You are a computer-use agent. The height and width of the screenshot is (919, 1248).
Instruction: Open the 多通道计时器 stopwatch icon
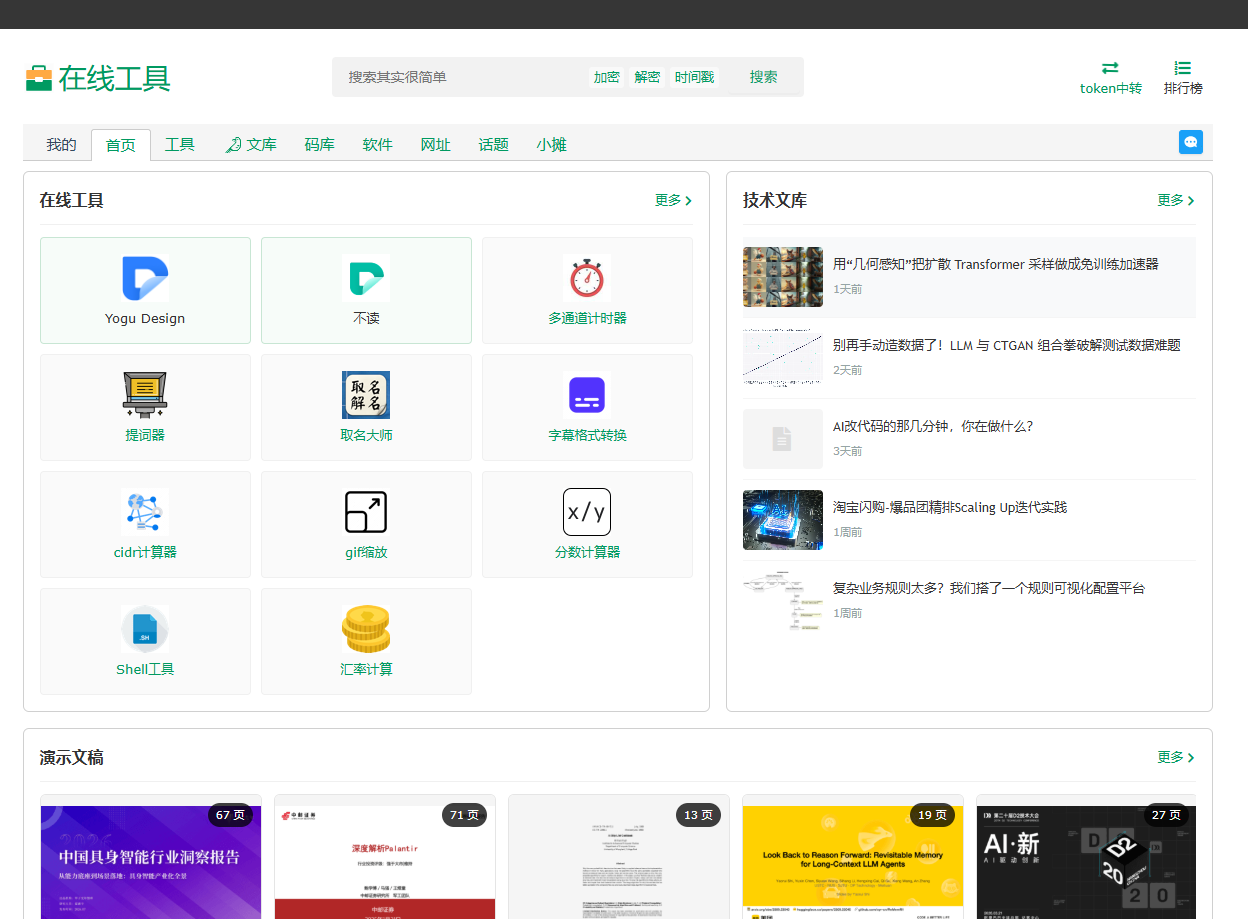(x=587, y=279)
